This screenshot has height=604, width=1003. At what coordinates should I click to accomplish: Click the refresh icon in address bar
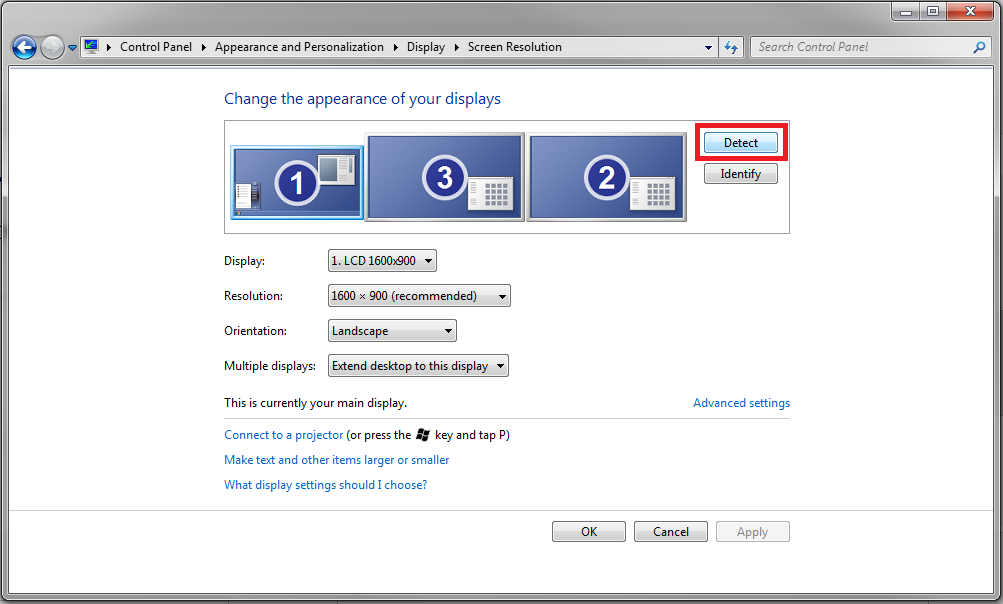[x=731, y=47]
